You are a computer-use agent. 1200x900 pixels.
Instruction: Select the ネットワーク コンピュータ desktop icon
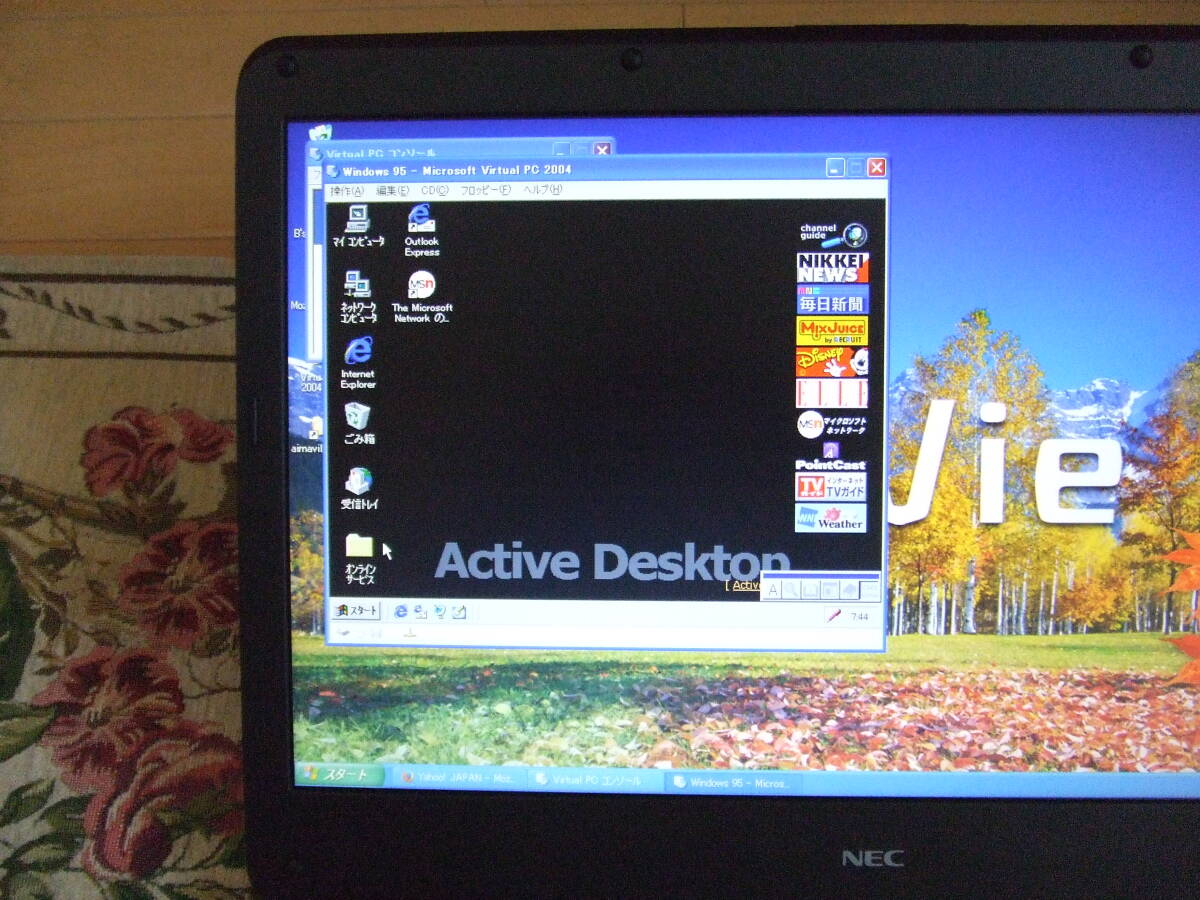point(357,297)
